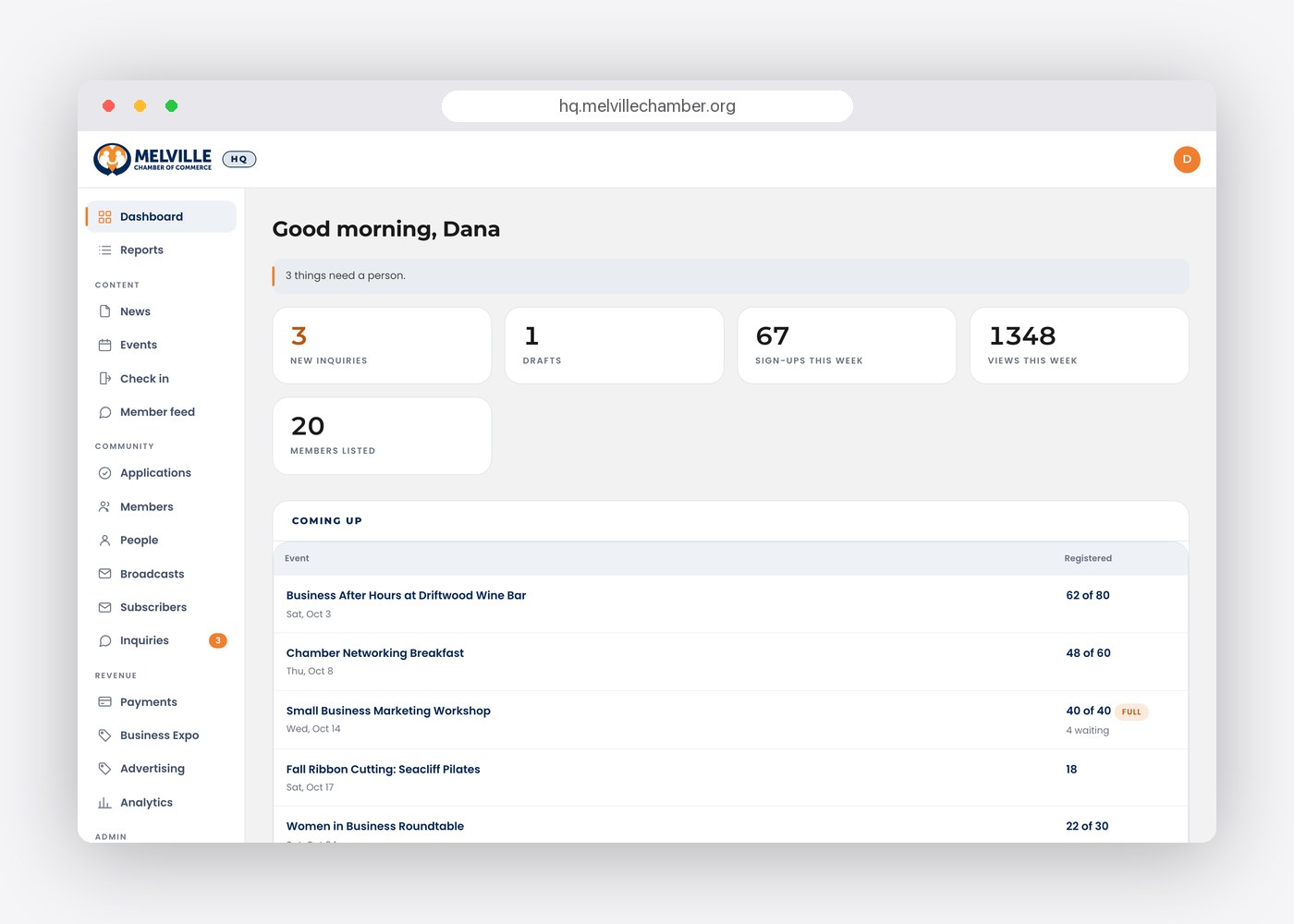Open the Drafts stat card
The width and height of the screenshot is (1294, 924).
pos(615,346)
